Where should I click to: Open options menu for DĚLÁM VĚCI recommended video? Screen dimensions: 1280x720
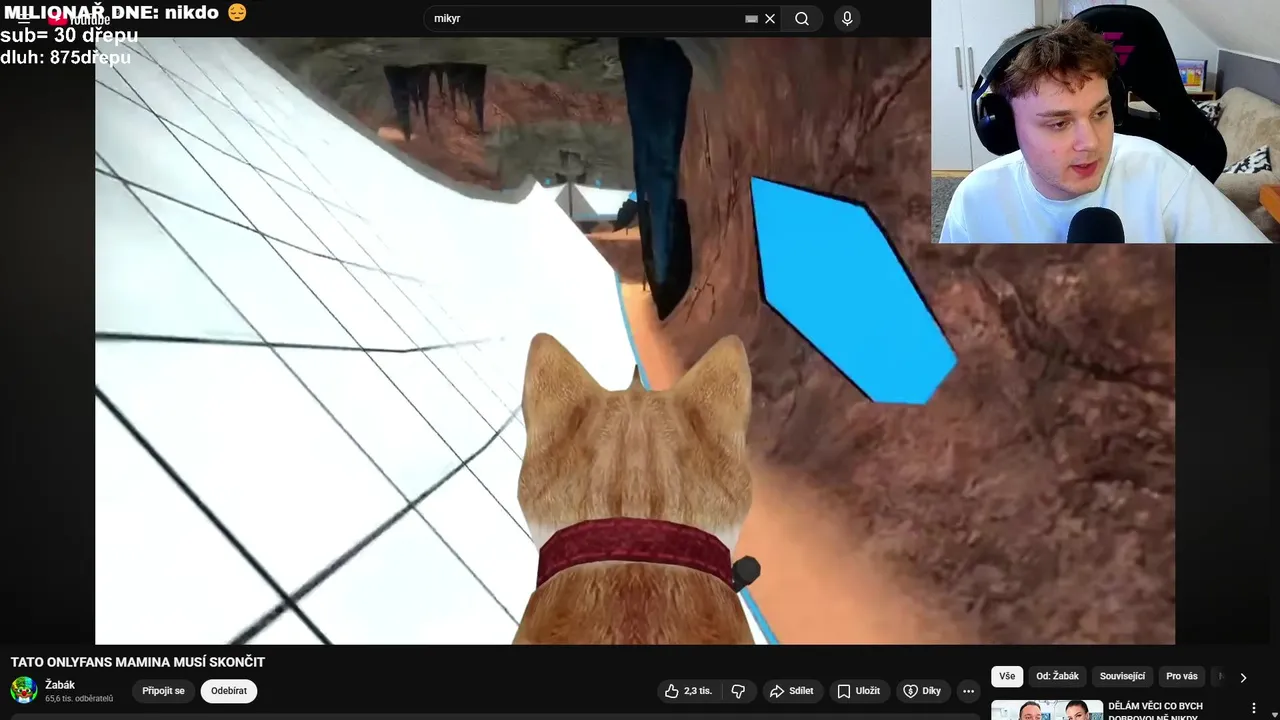pyautogui.click(x=1254, y=708)
